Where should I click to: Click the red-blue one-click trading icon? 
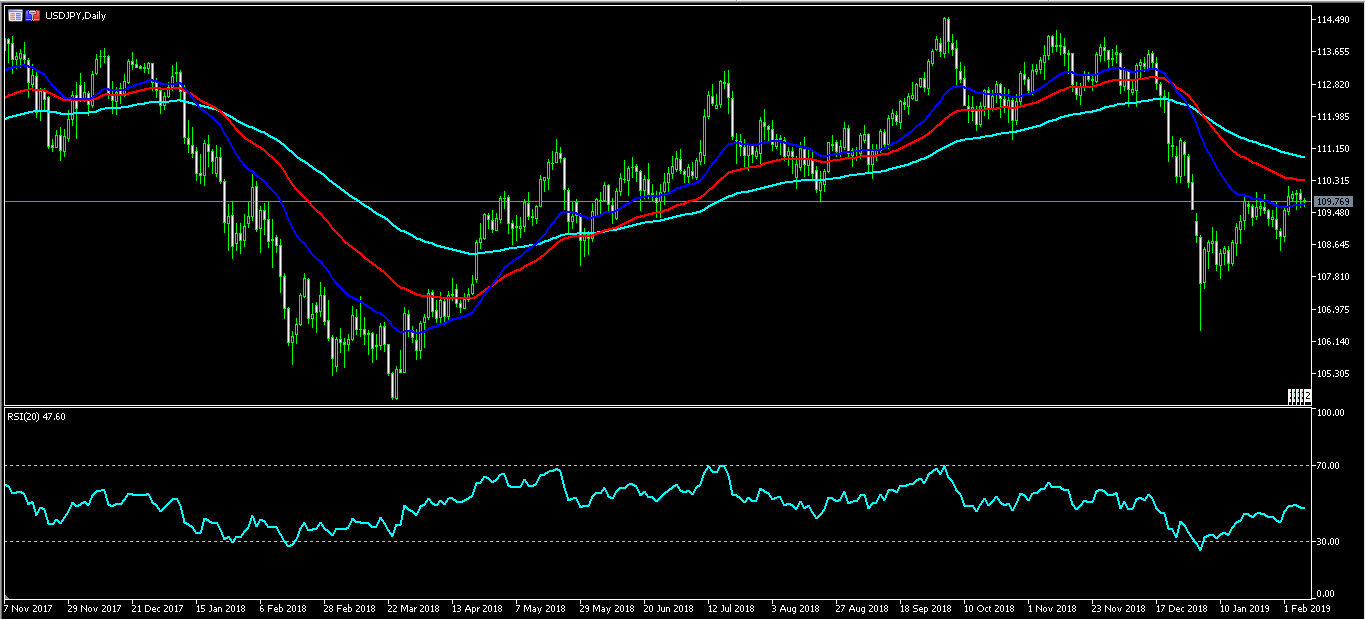click(33, 16)
